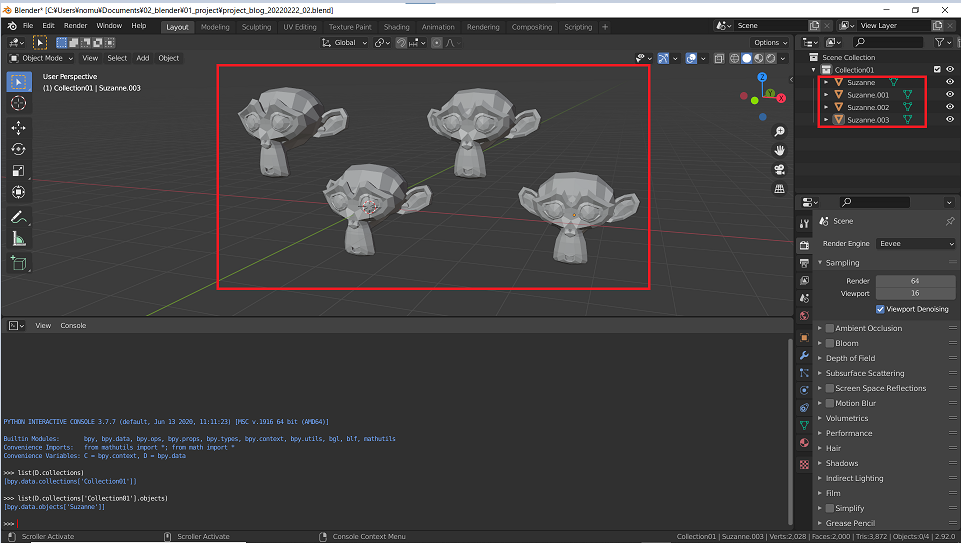Viewport: 961px width, 543px height.
Task: Switch perspective/orthographic grid icon
Action: point(780,189)
